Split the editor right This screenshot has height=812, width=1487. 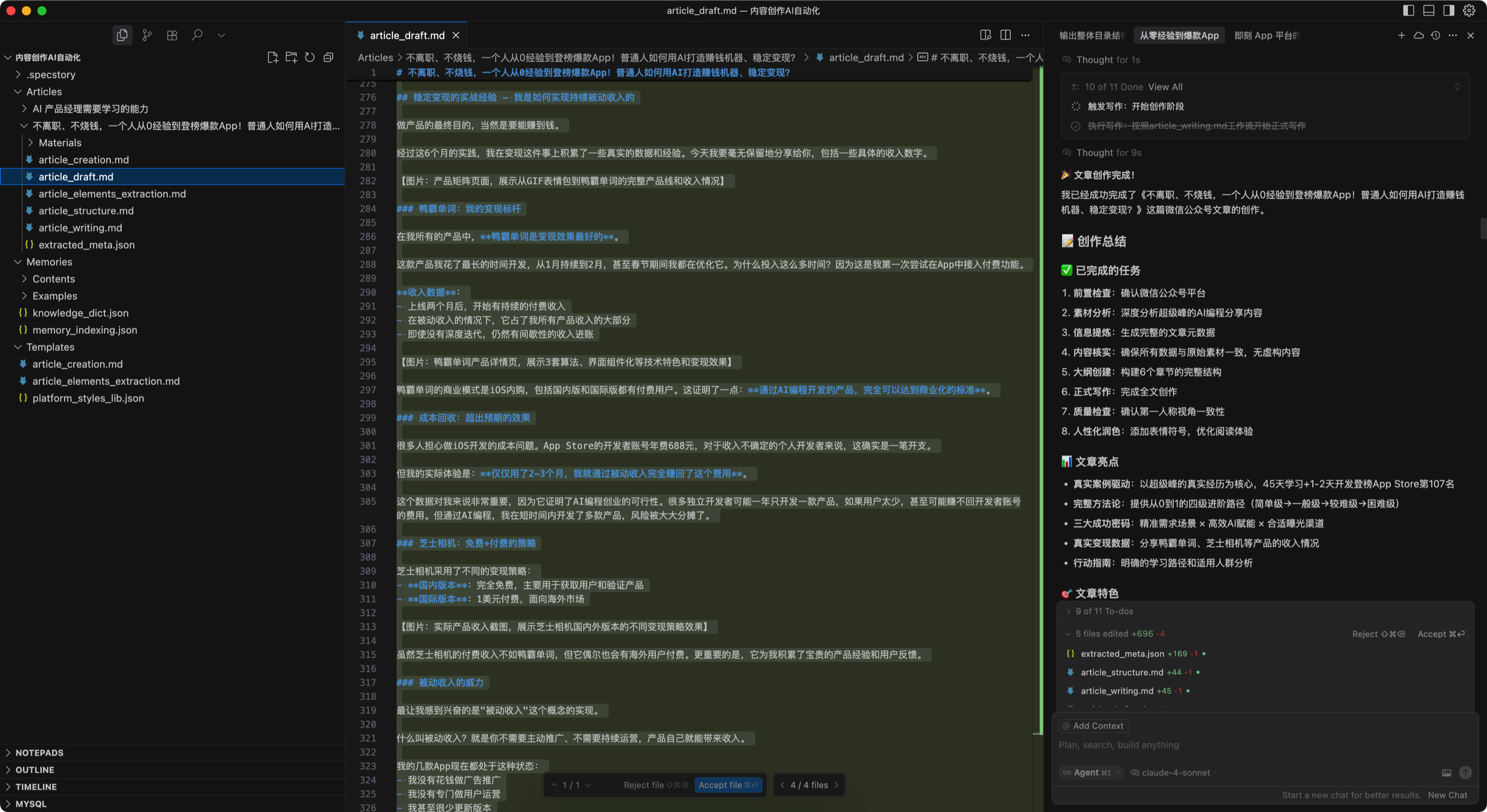[x=1005, y=35]
